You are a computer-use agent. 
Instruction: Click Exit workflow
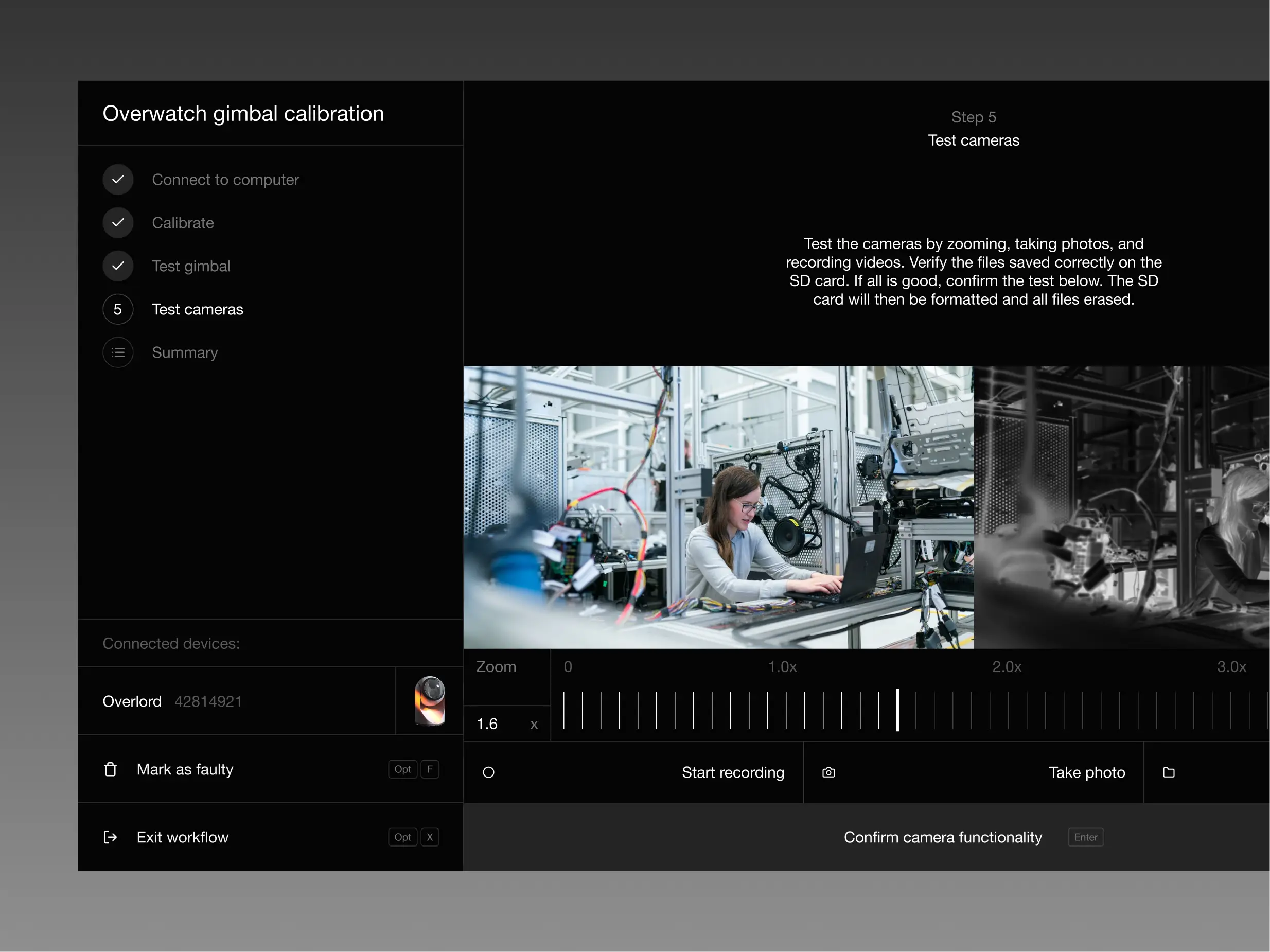pos(271,837)
